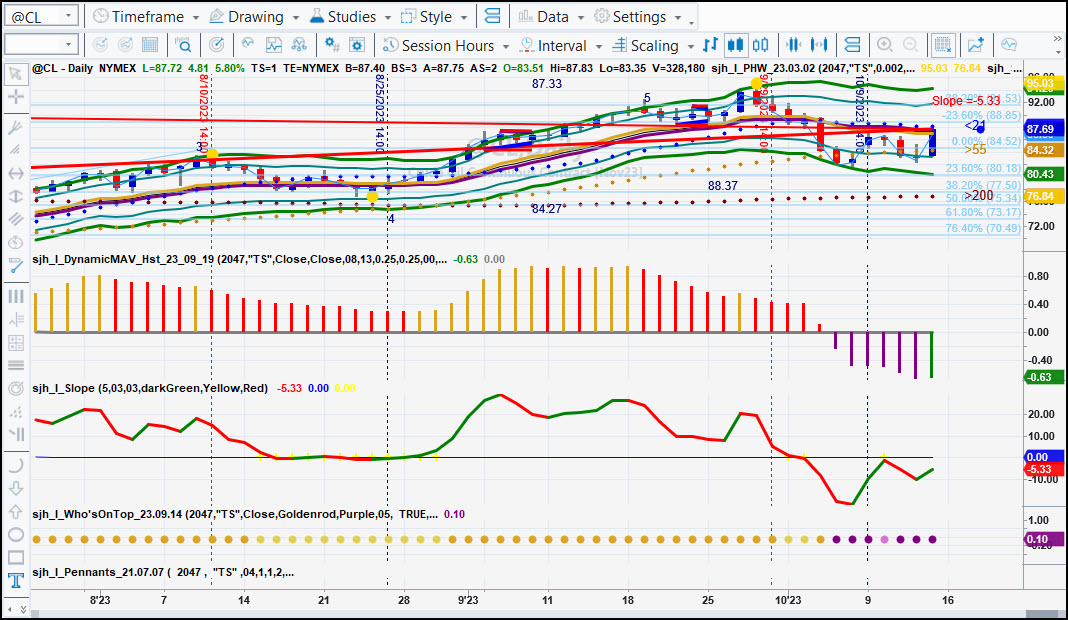Click the framed waveform chart icon

pyautogui.click(x=274, y=45)
